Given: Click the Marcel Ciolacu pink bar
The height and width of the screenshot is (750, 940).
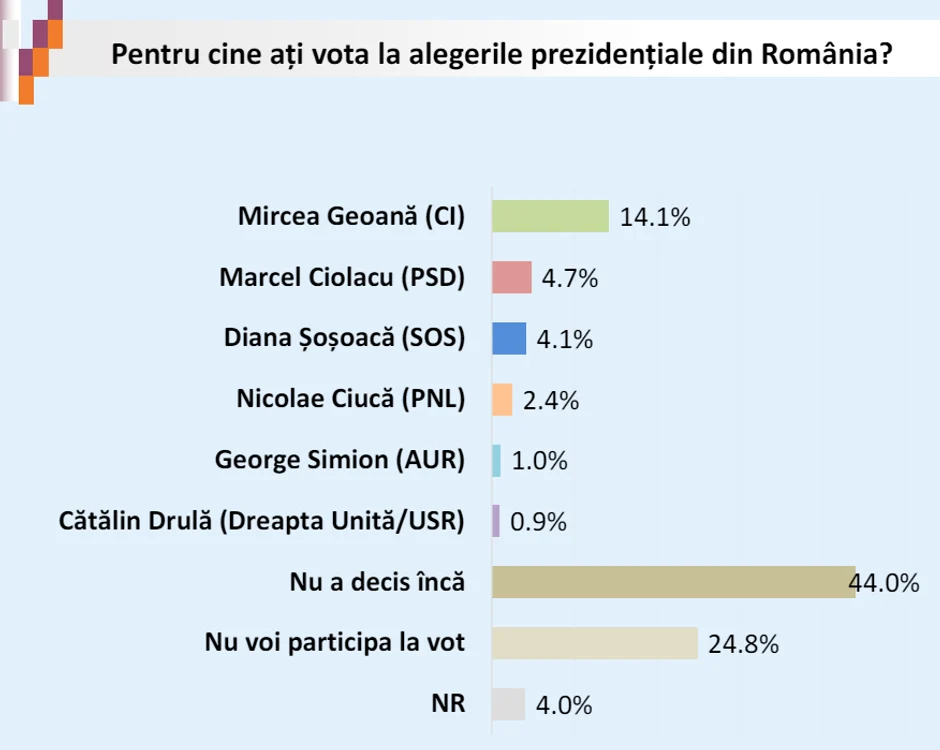Looking at the screenshot, I should coord(512,277).
